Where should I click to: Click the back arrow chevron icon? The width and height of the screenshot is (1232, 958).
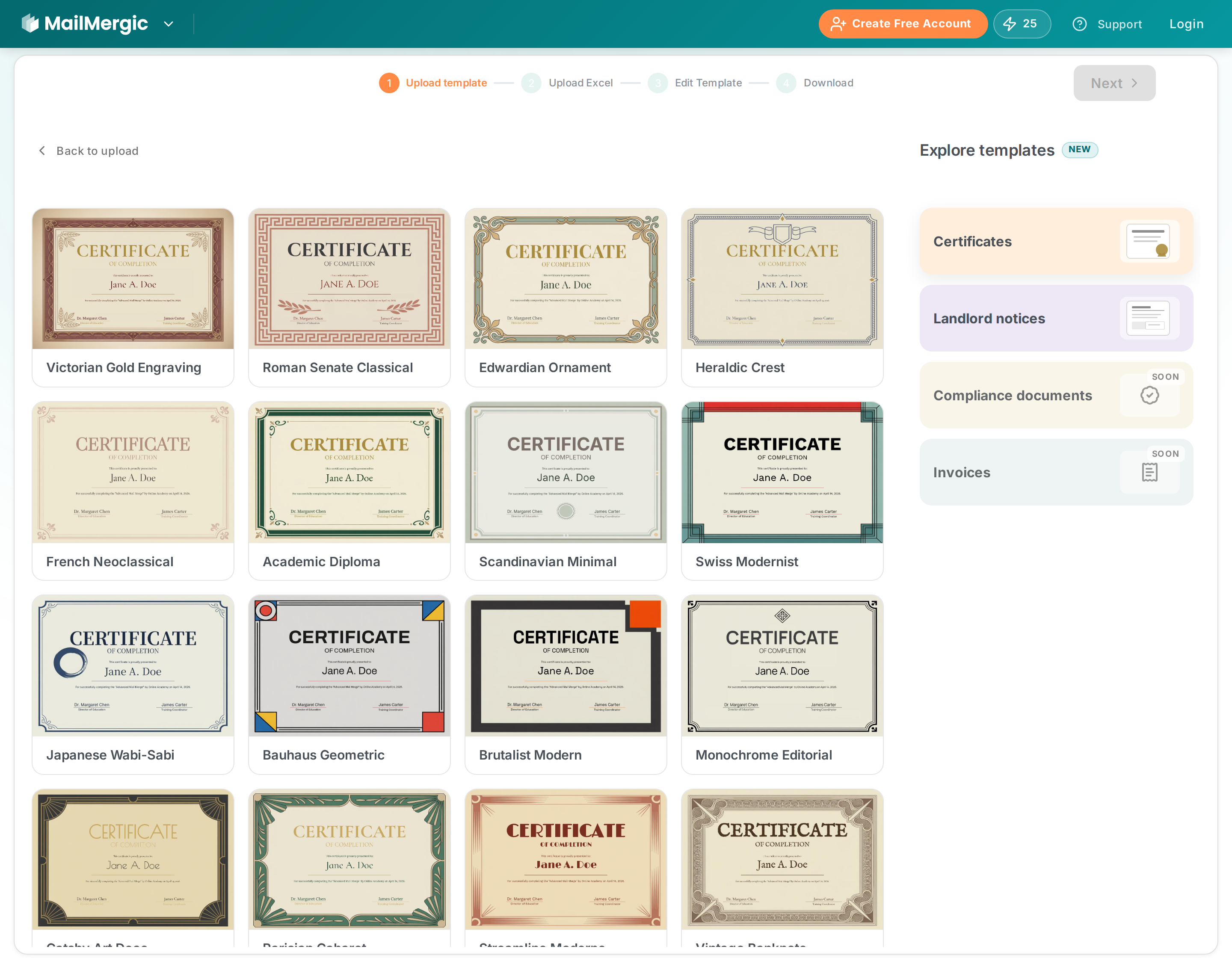pyautogui.click(x=42, y=151)
